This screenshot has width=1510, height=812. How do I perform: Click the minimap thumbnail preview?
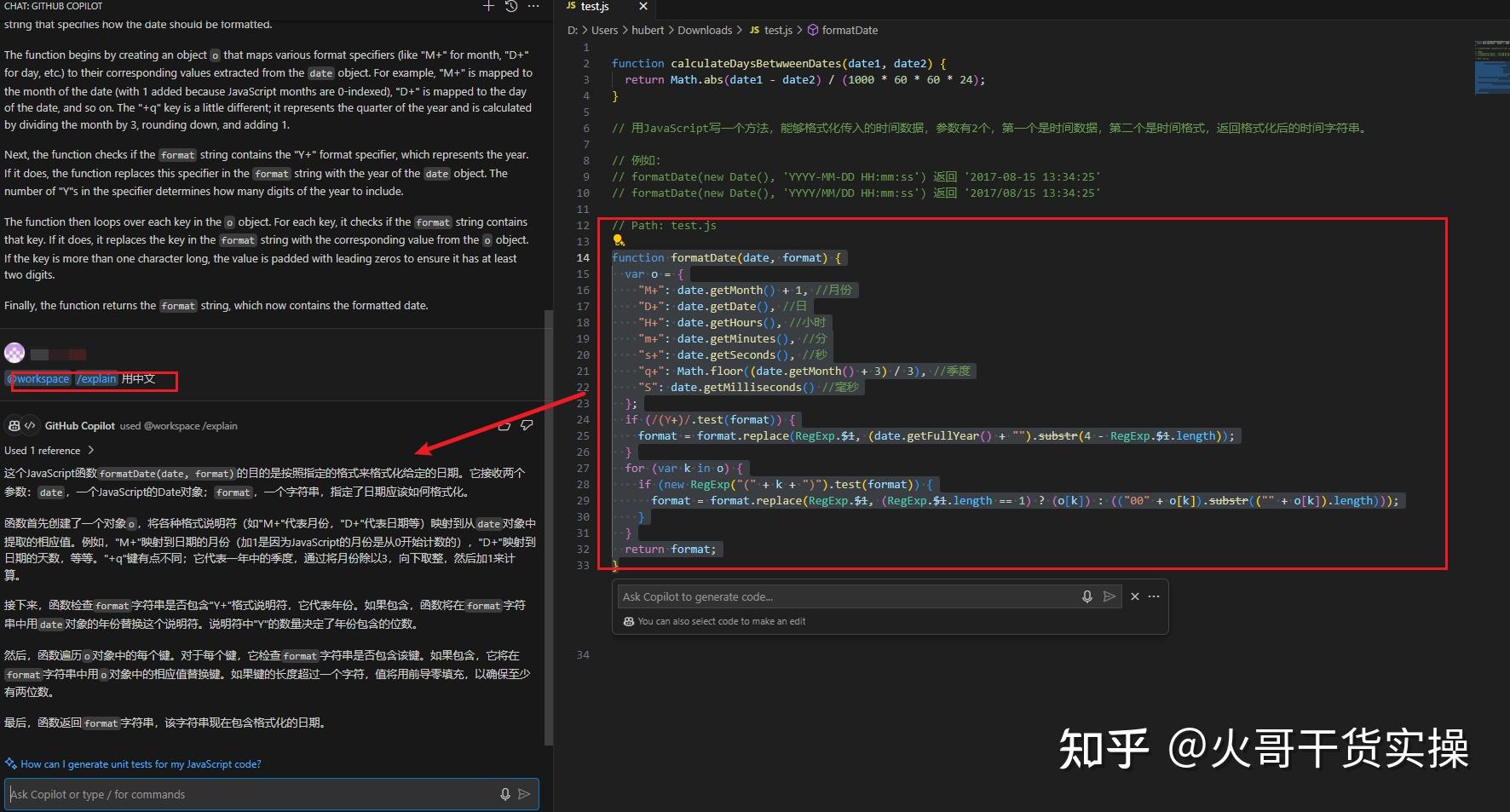(x=1492, y=66)
